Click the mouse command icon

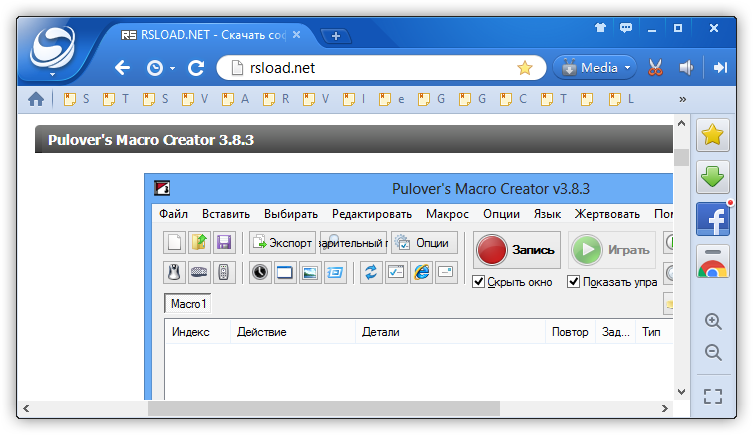pos(174,272)
